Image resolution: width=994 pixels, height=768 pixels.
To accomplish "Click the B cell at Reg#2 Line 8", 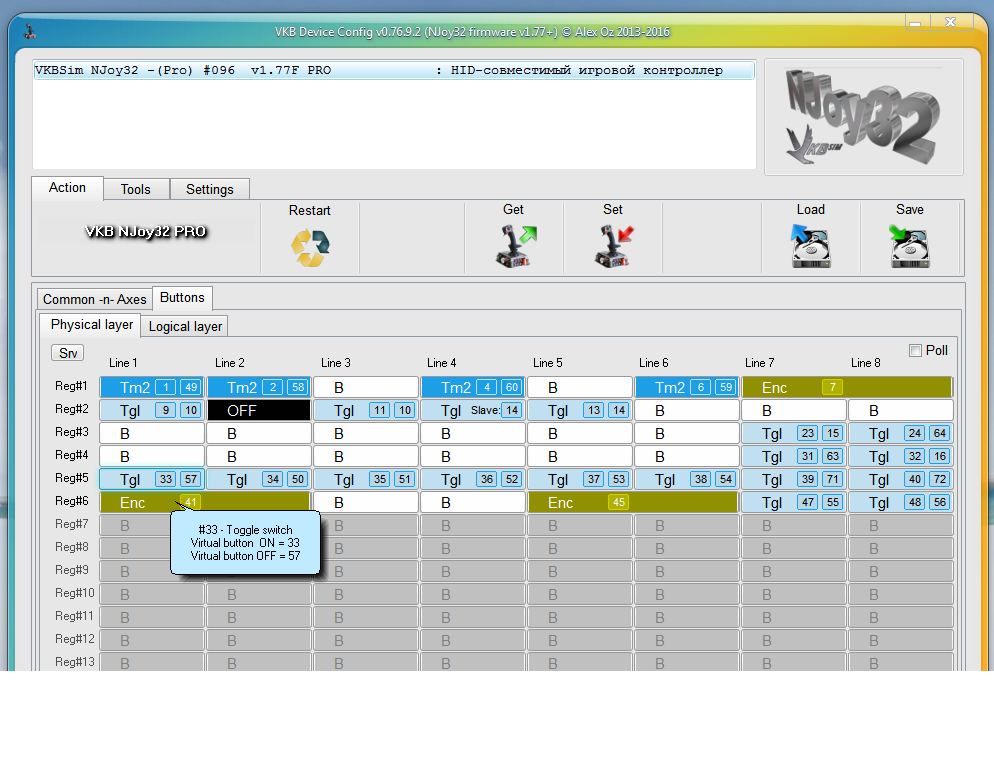I will coord(901,410).
